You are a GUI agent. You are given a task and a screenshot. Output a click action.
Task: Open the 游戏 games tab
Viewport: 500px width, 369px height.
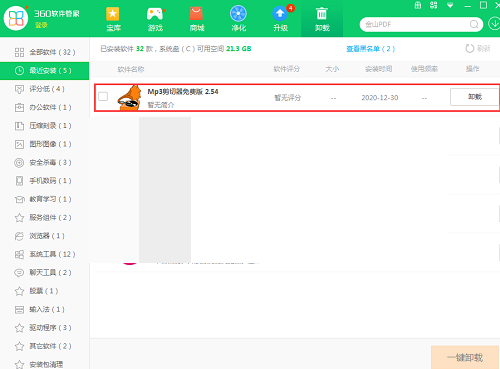tap(155, 19)
